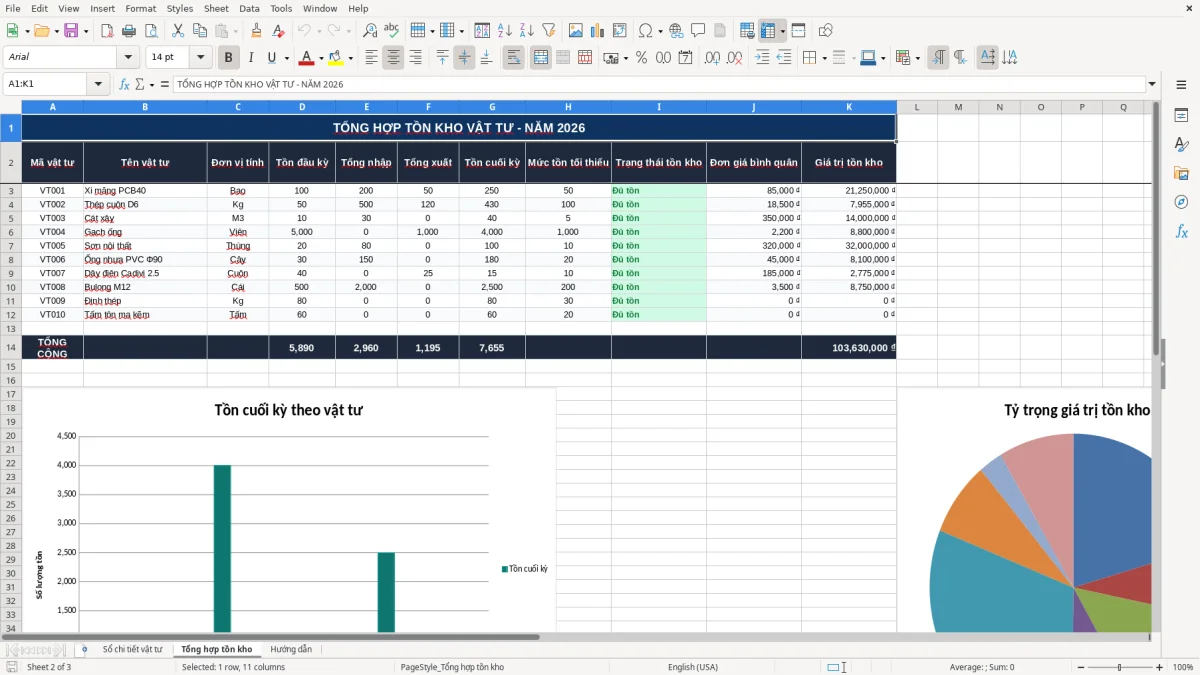
Task: Toggle Center Vertically alignment
Action: [464, 58]
